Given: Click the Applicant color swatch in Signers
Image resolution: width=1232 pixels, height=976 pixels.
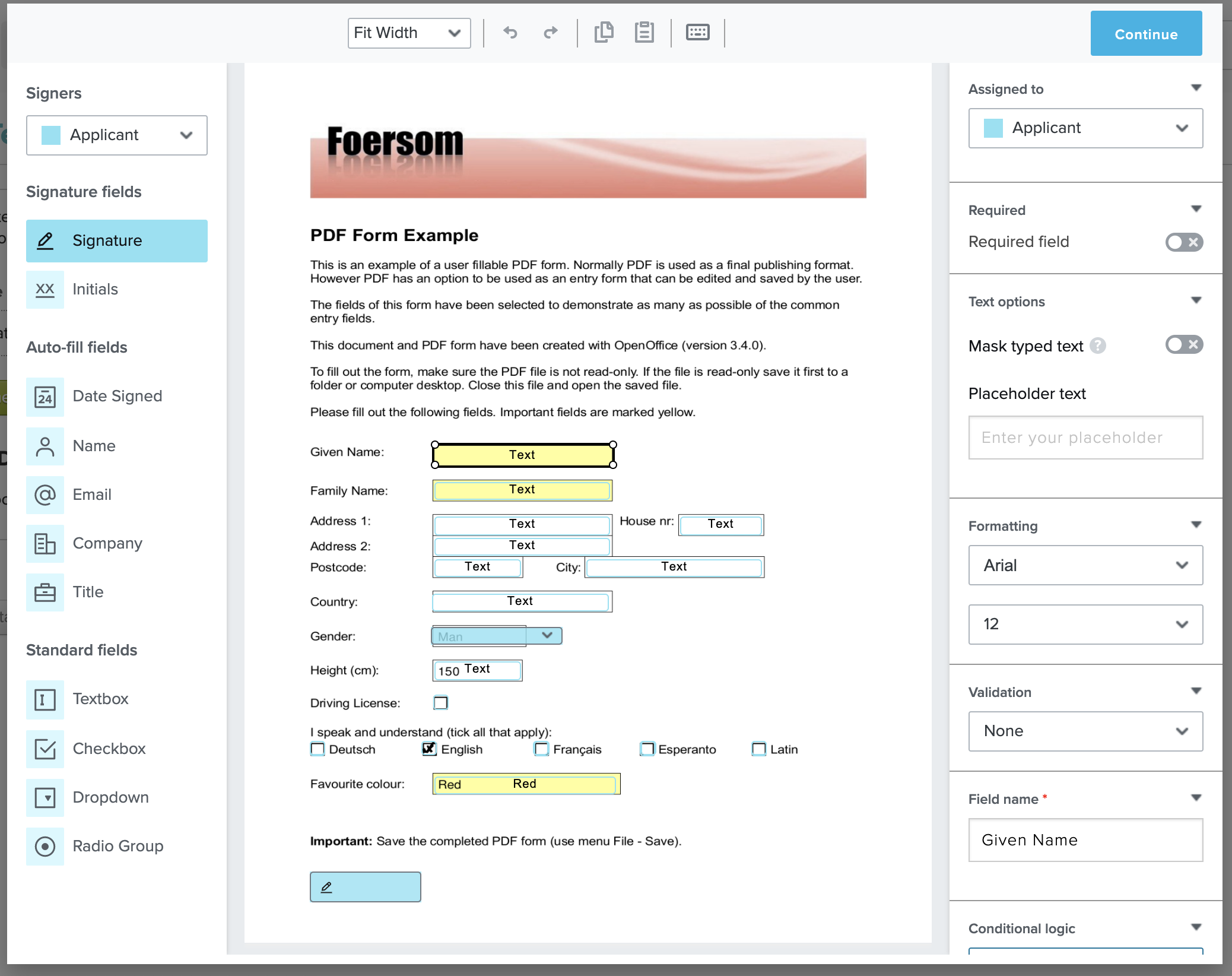Looking at the screenshot, I should coord(51,135).
